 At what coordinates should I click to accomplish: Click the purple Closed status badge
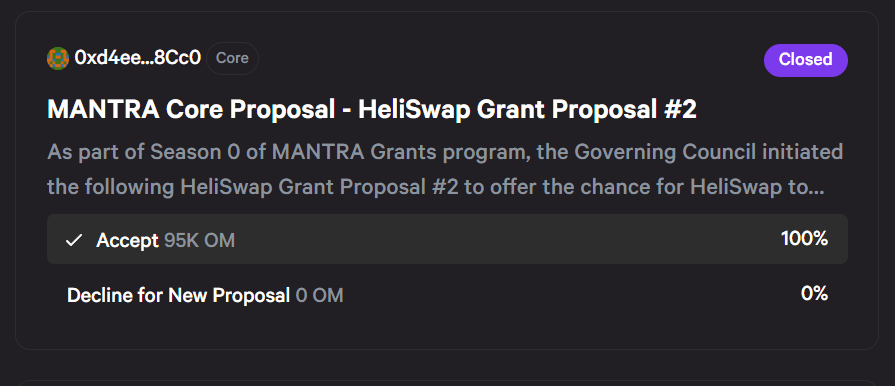tap(805, 60)
